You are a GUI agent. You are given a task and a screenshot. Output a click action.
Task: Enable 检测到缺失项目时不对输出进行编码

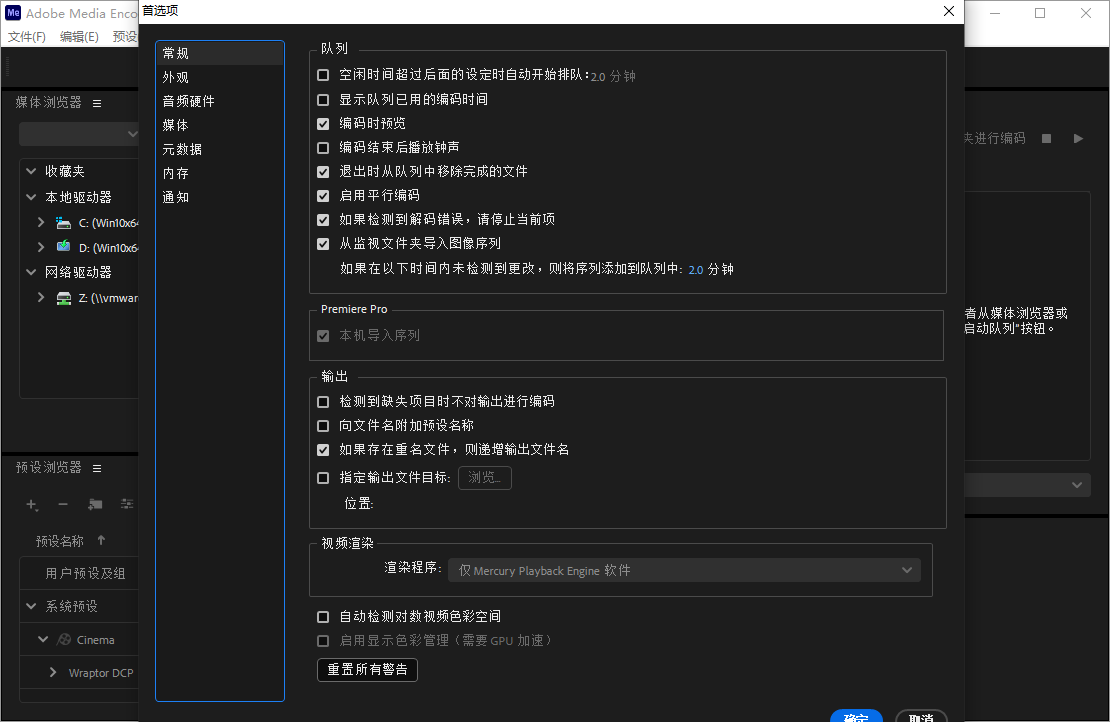(323, 401)
